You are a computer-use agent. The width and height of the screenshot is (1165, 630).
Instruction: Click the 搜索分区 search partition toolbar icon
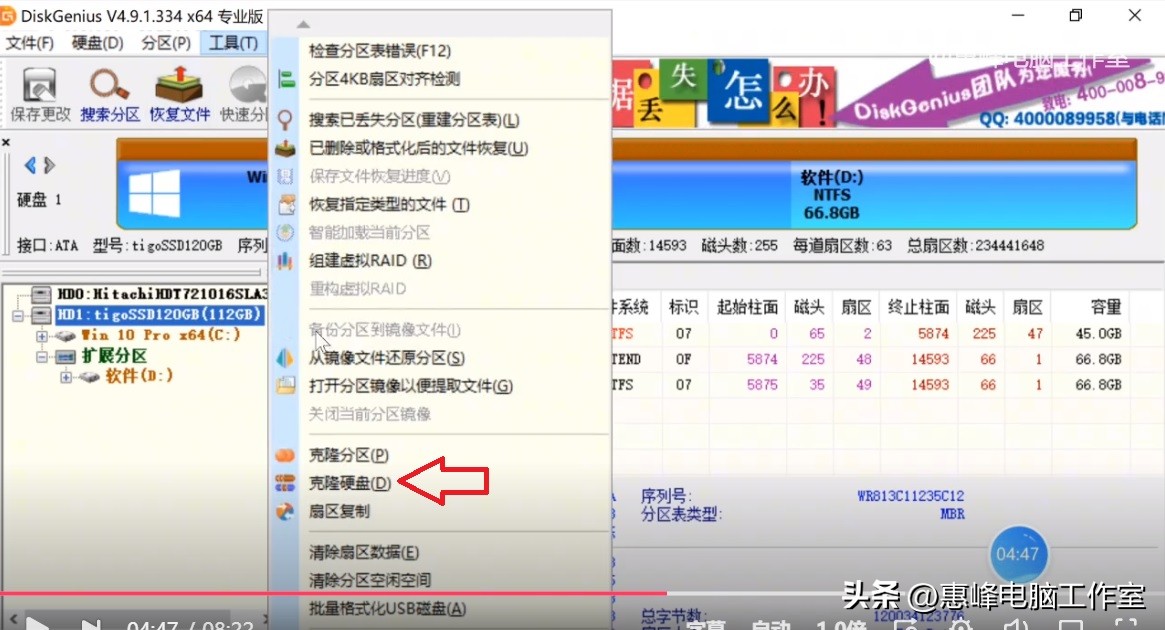click(x=110, y=94)
